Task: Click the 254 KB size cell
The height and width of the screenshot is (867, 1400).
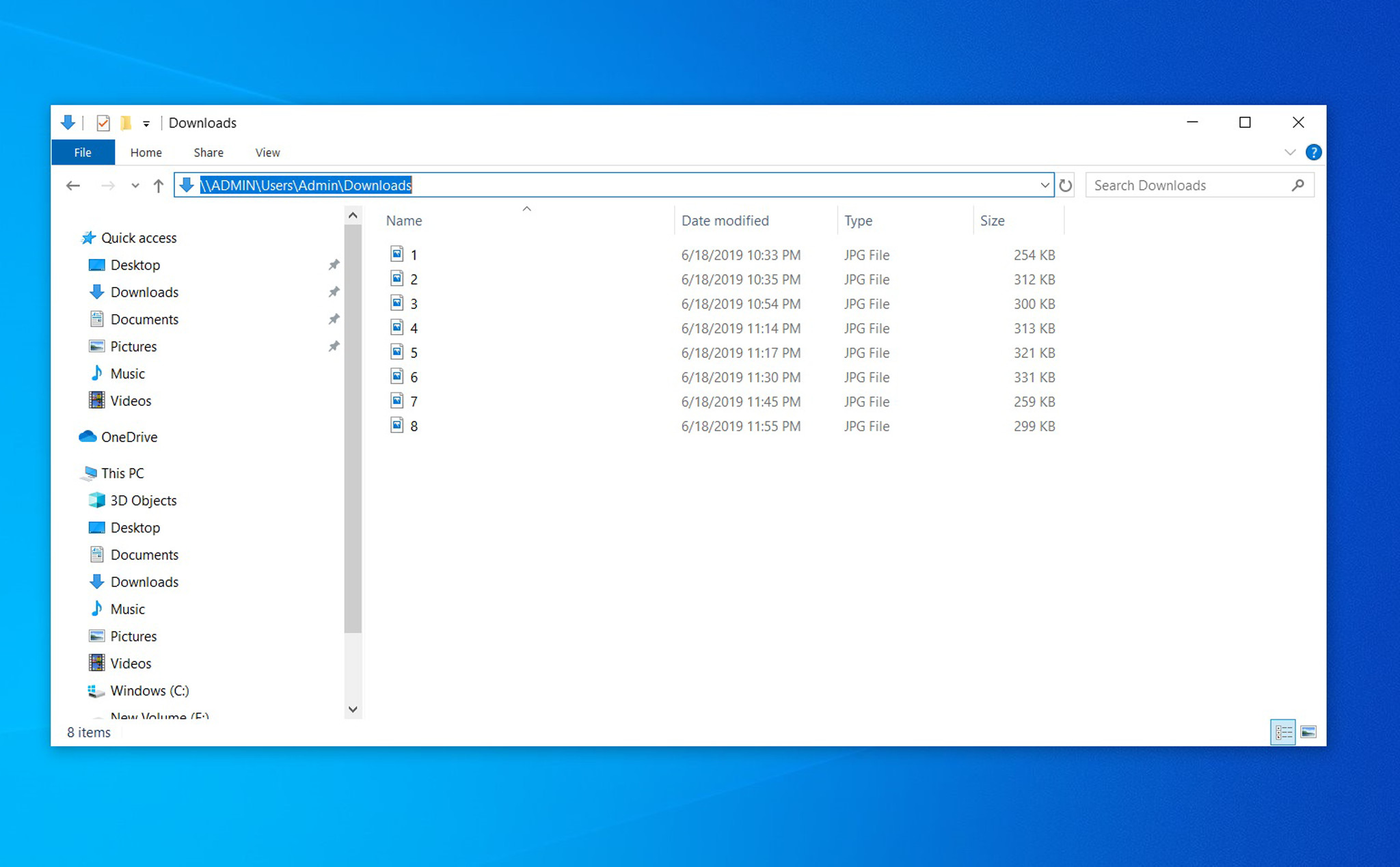Action: pos(1034,255)
